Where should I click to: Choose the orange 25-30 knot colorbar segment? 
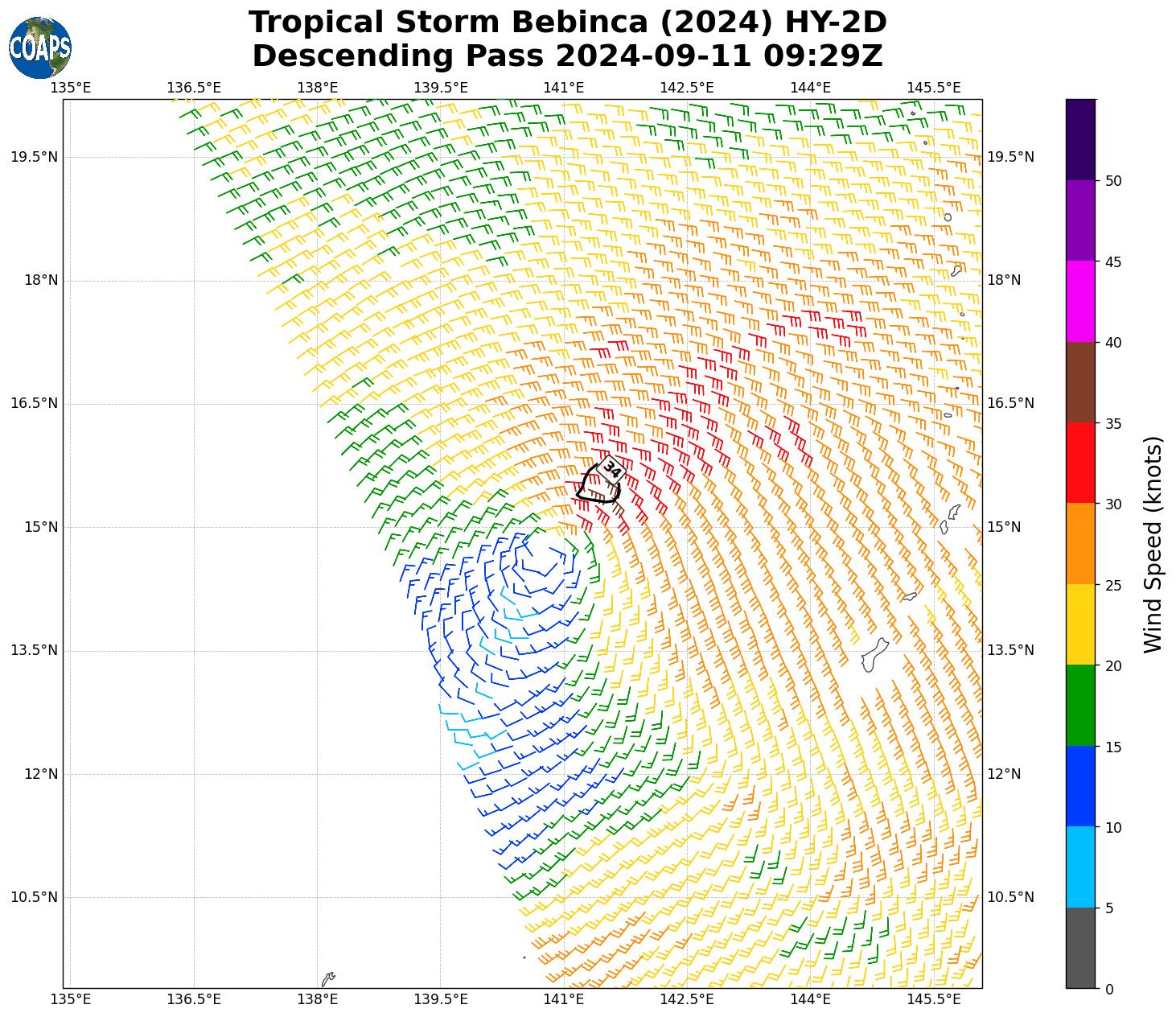(x=1080, y=544)
